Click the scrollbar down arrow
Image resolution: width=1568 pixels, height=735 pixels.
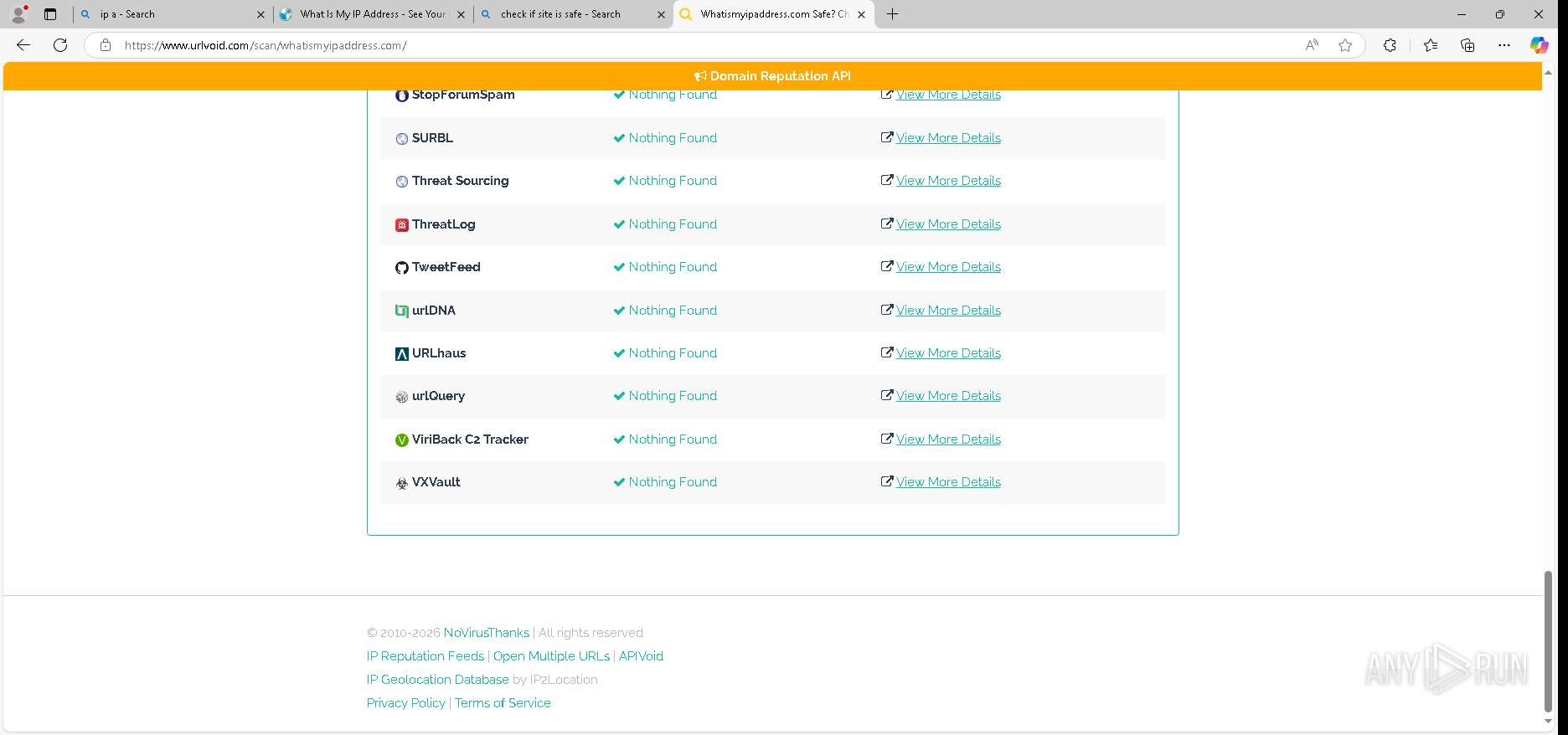coord(1548,721)
